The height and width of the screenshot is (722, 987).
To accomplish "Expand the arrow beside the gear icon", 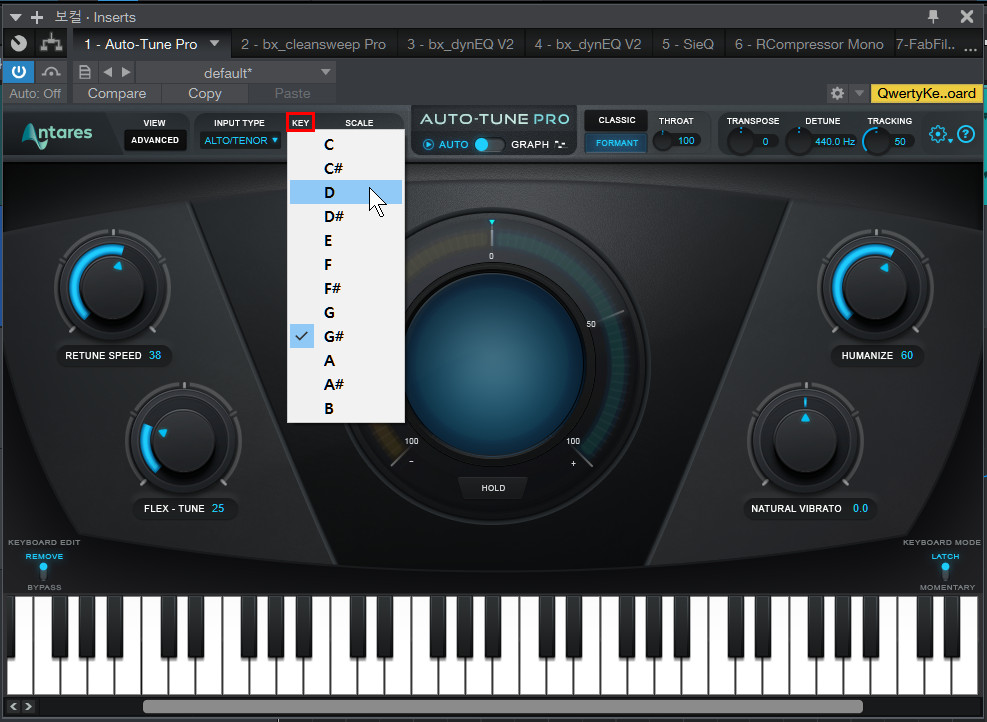I will [x=859, y=93].
